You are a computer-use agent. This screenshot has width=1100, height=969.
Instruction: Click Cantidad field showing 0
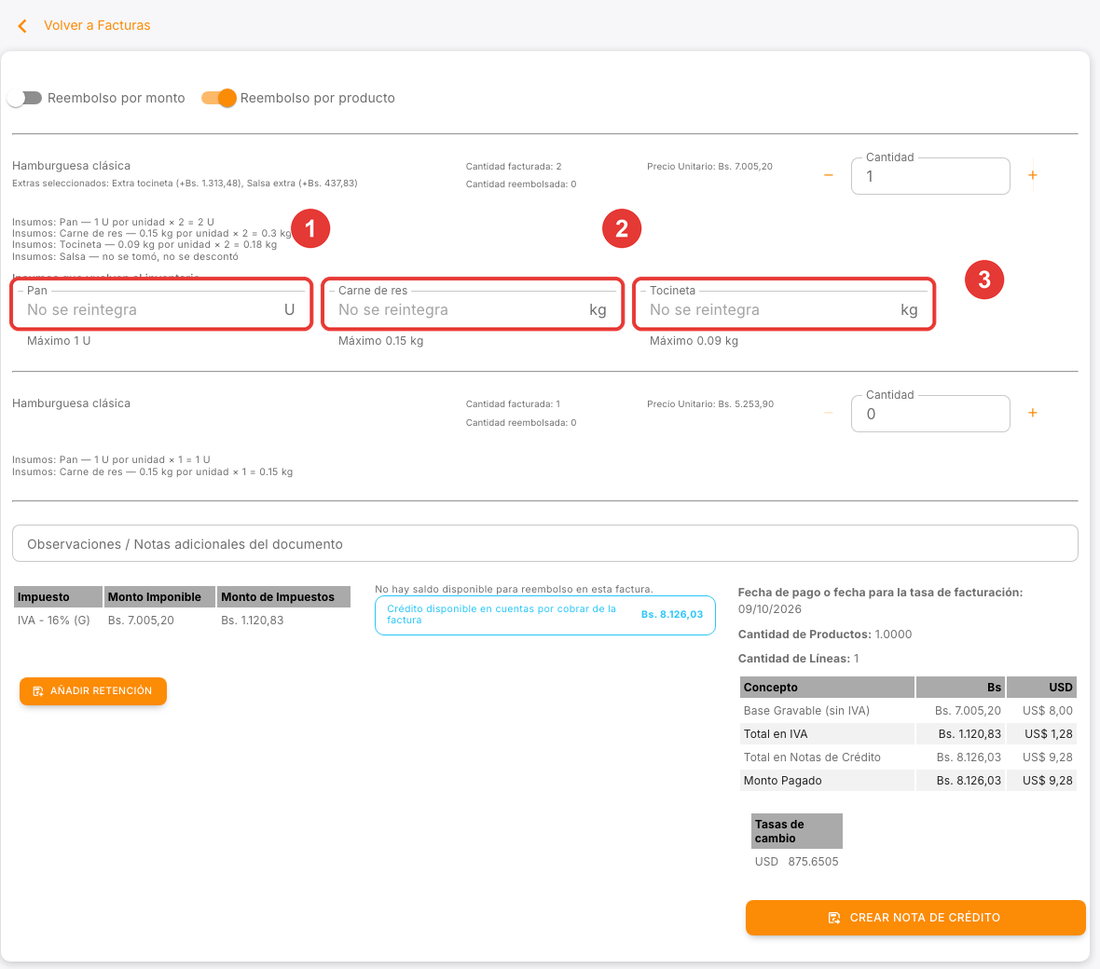pos(930,414)
